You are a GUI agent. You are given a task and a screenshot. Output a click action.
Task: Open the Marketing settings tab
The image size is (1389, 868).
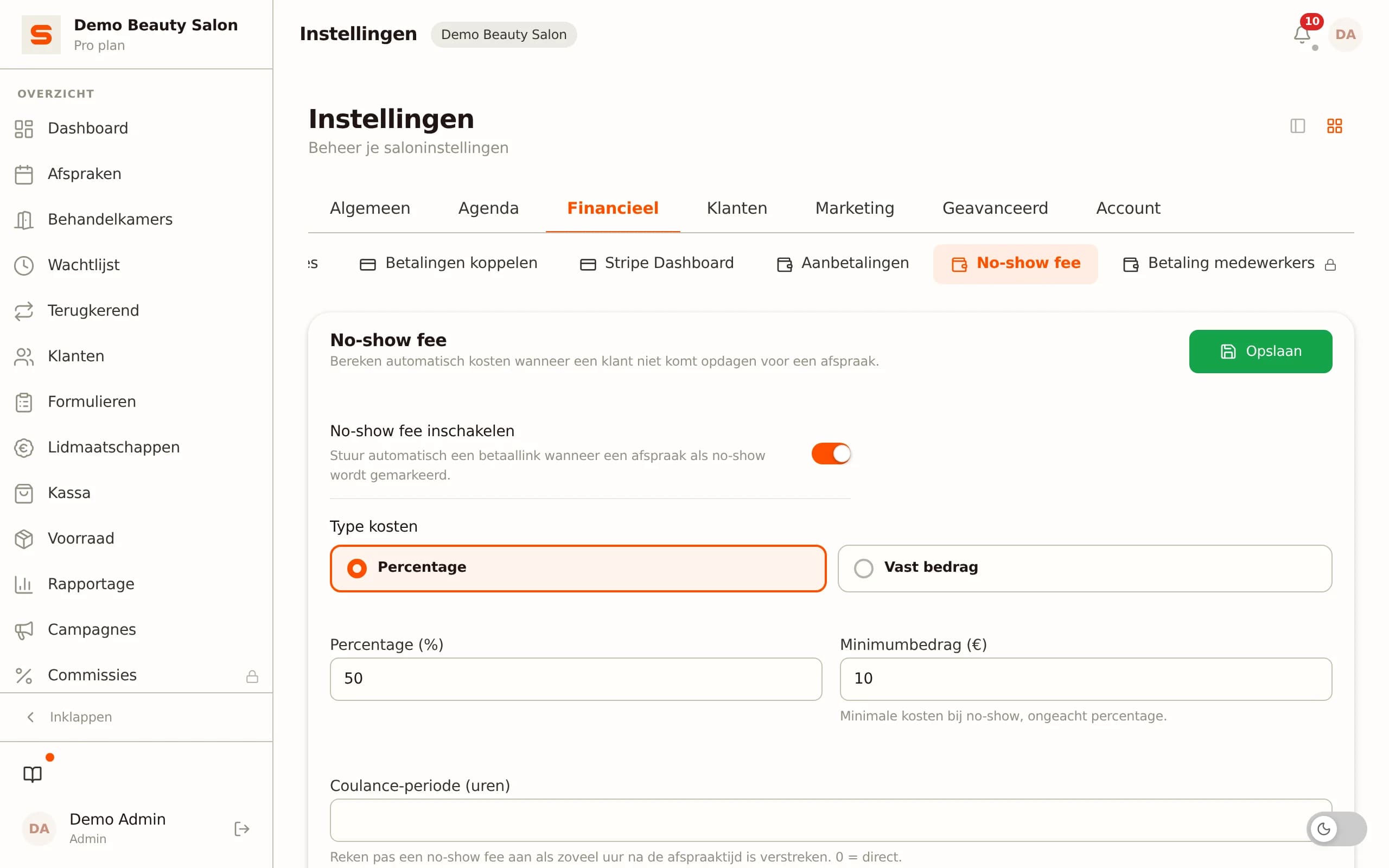pyautogui.click(x=854, y=208)
